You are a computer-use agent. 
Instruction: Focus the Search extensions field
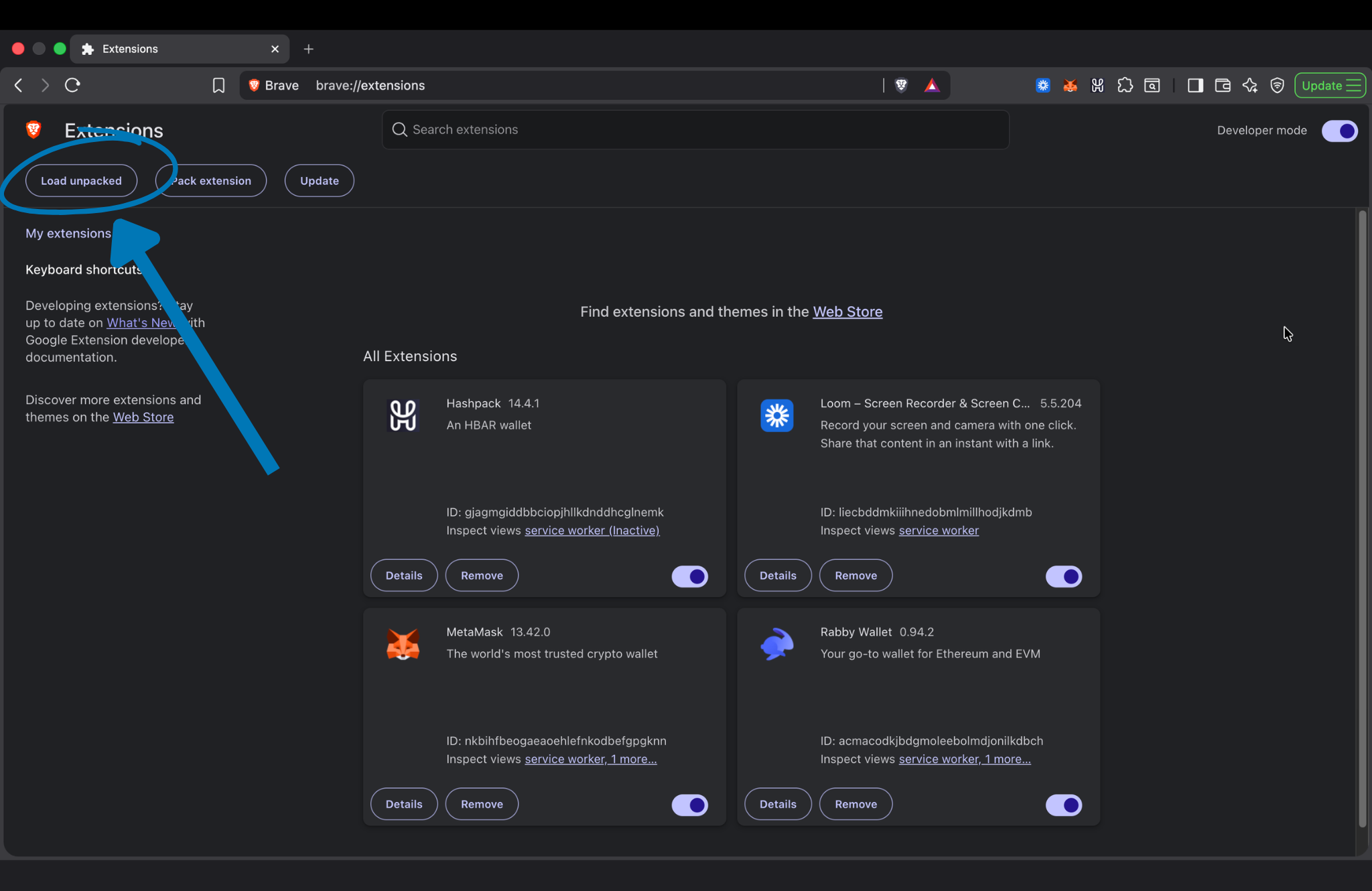click(x=695, y=129)
